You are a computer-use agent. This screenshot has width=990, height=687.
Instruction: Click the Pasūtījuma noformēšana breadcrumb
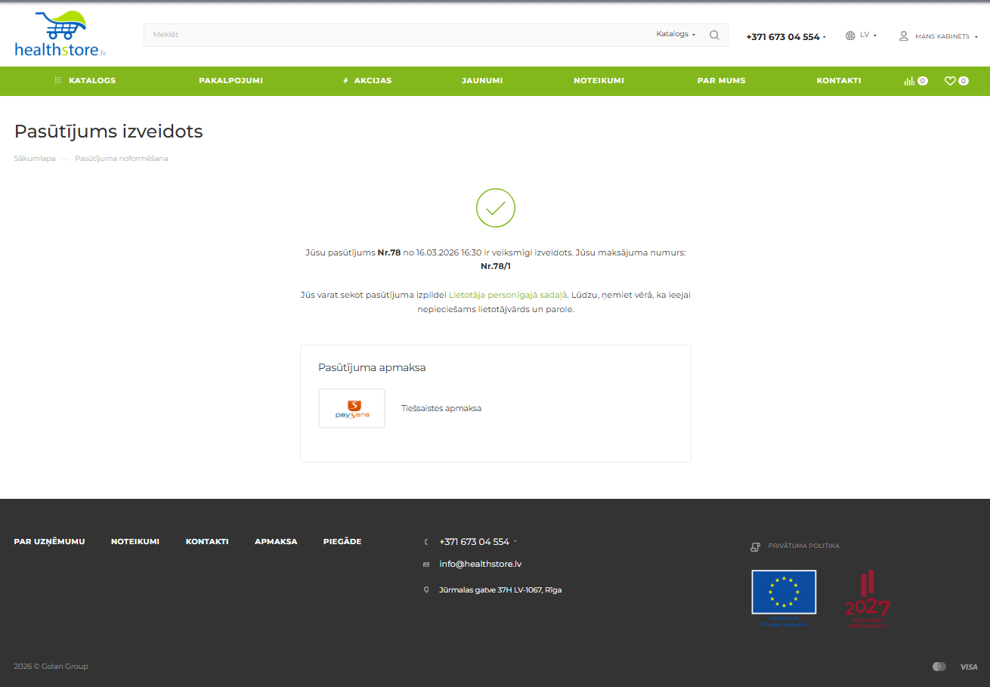tap(121, 158)
